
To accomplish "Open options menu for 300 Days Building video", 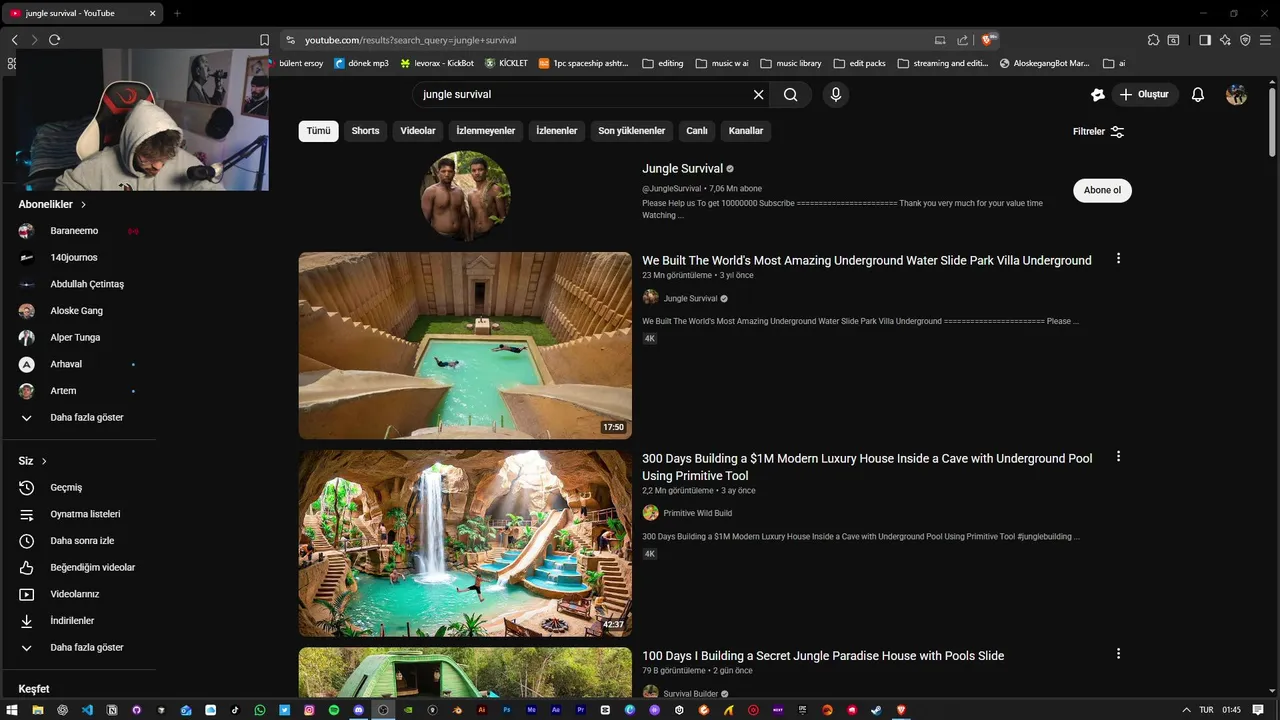I will [x=1118, y=456].
